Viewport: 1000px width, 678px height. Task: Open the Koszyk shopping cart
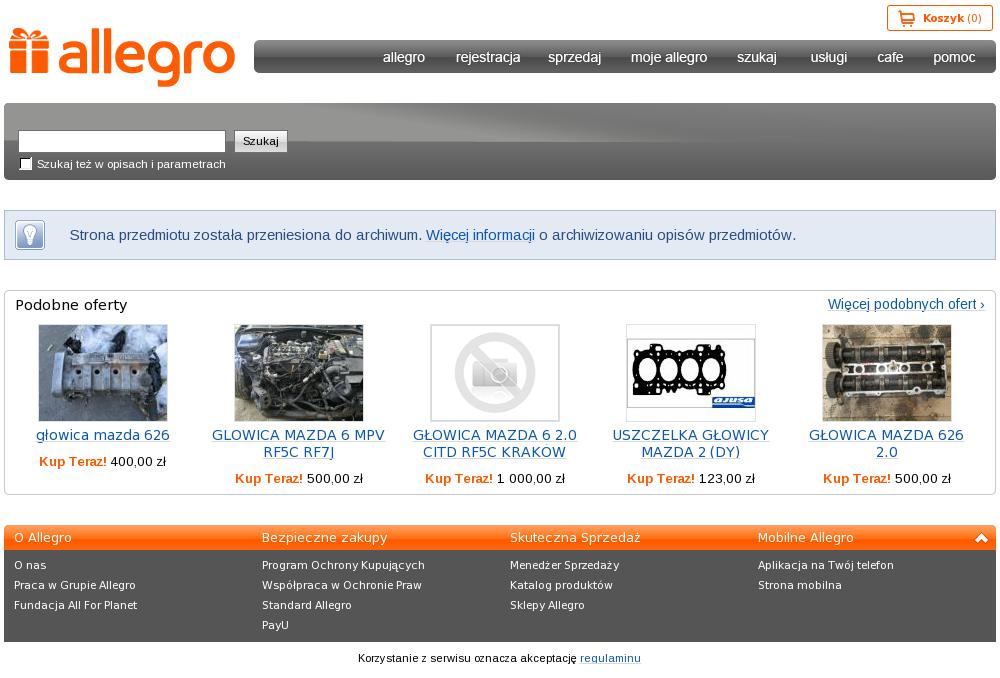[x=939, y=18]
